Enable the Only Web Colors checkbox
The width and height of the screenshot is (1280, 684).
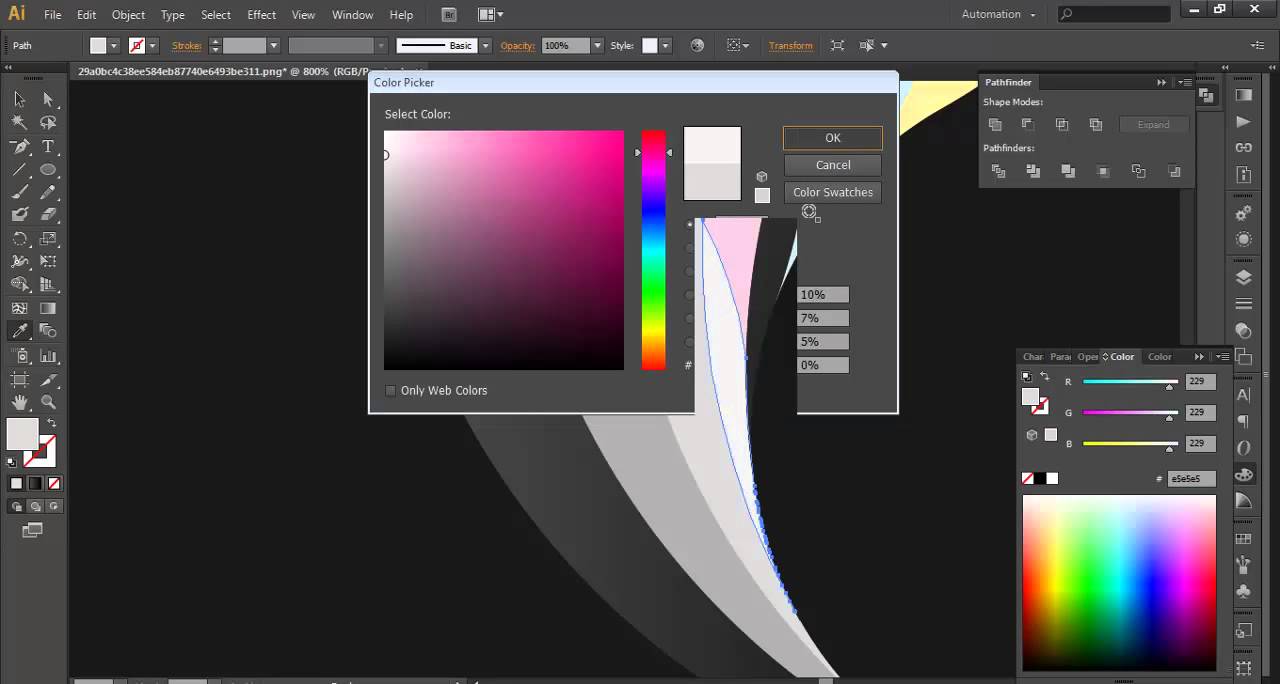(x=391, y=390)
